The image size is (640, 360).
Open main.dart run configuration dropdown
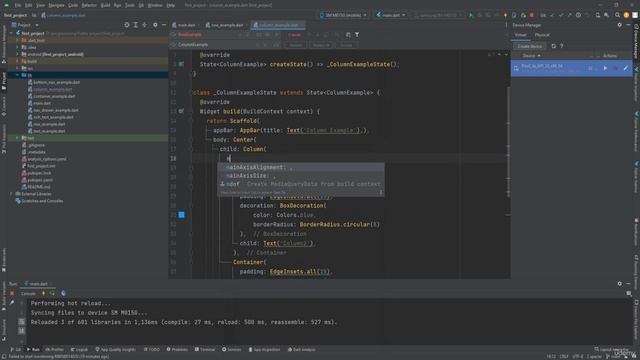pyautogui.click(x=391, y=15)
